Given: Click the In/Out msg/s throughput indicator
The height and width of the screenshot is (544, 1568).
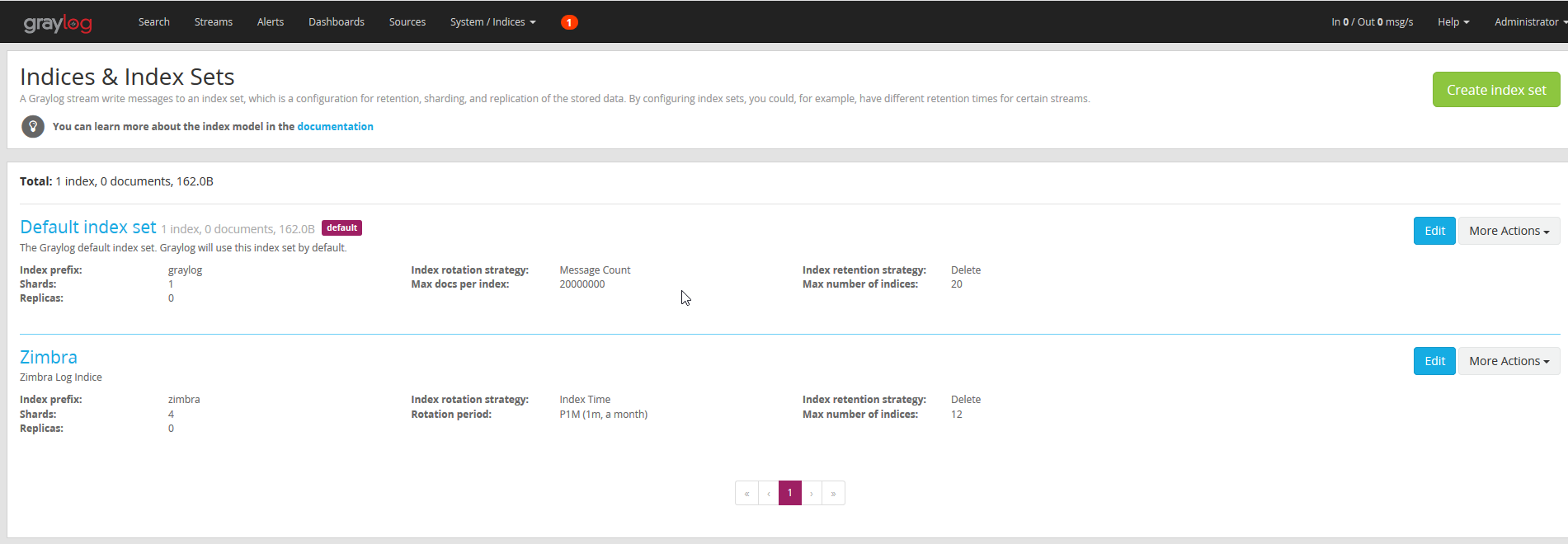Looking at the screenshot, I should (1372, 22).
